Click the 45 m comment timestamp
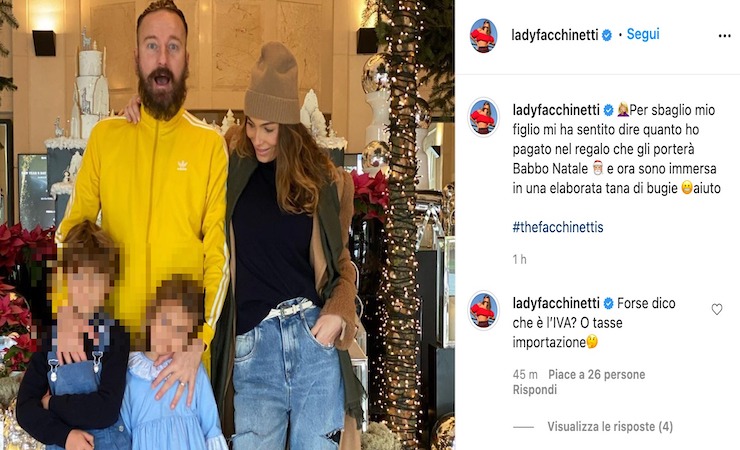Image resolution: width=740 pixels, height=450 pixels. [525, 375]
